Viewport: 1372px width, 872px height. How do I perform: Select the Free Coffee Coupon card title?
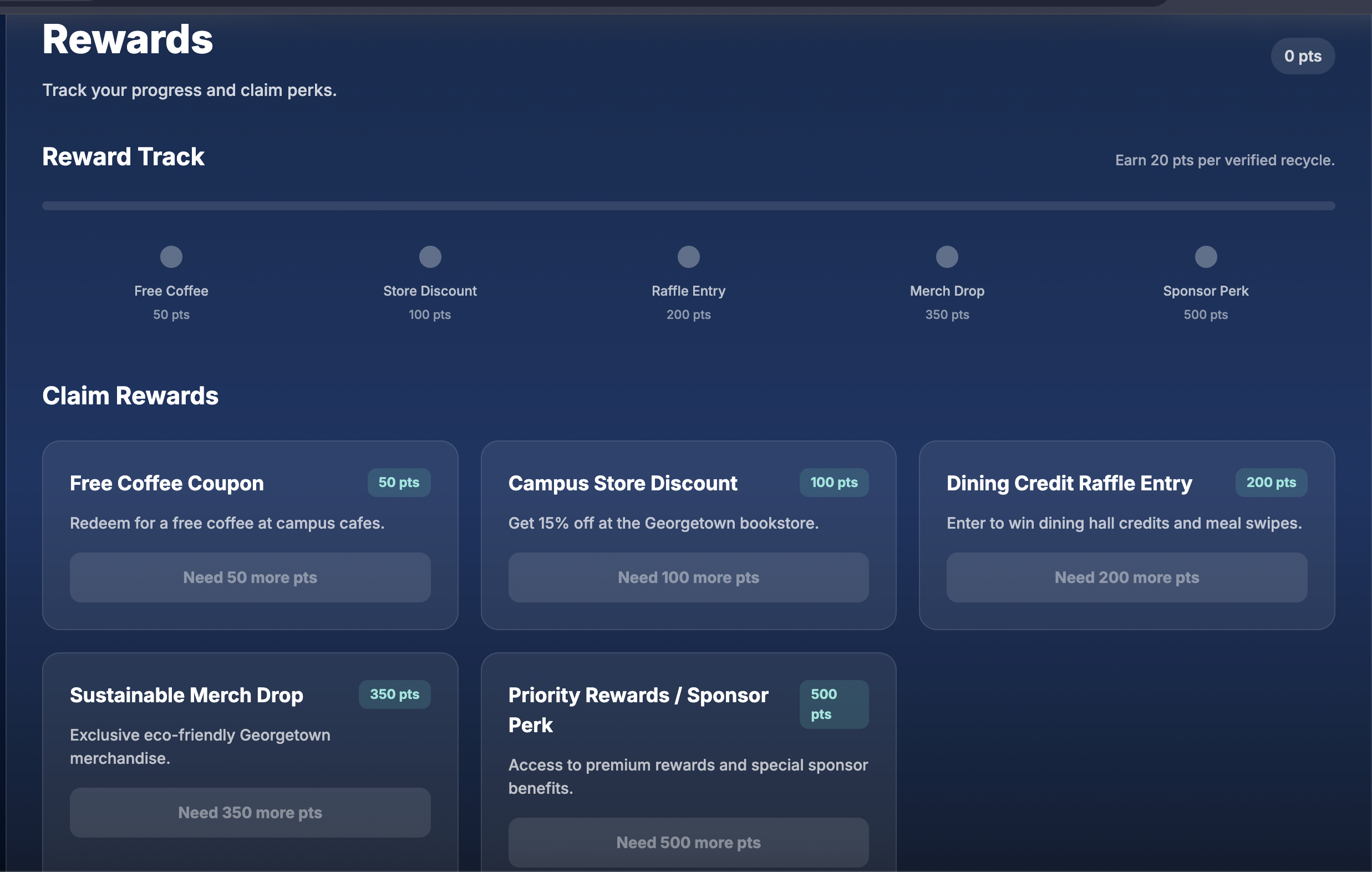pos(166,483)
